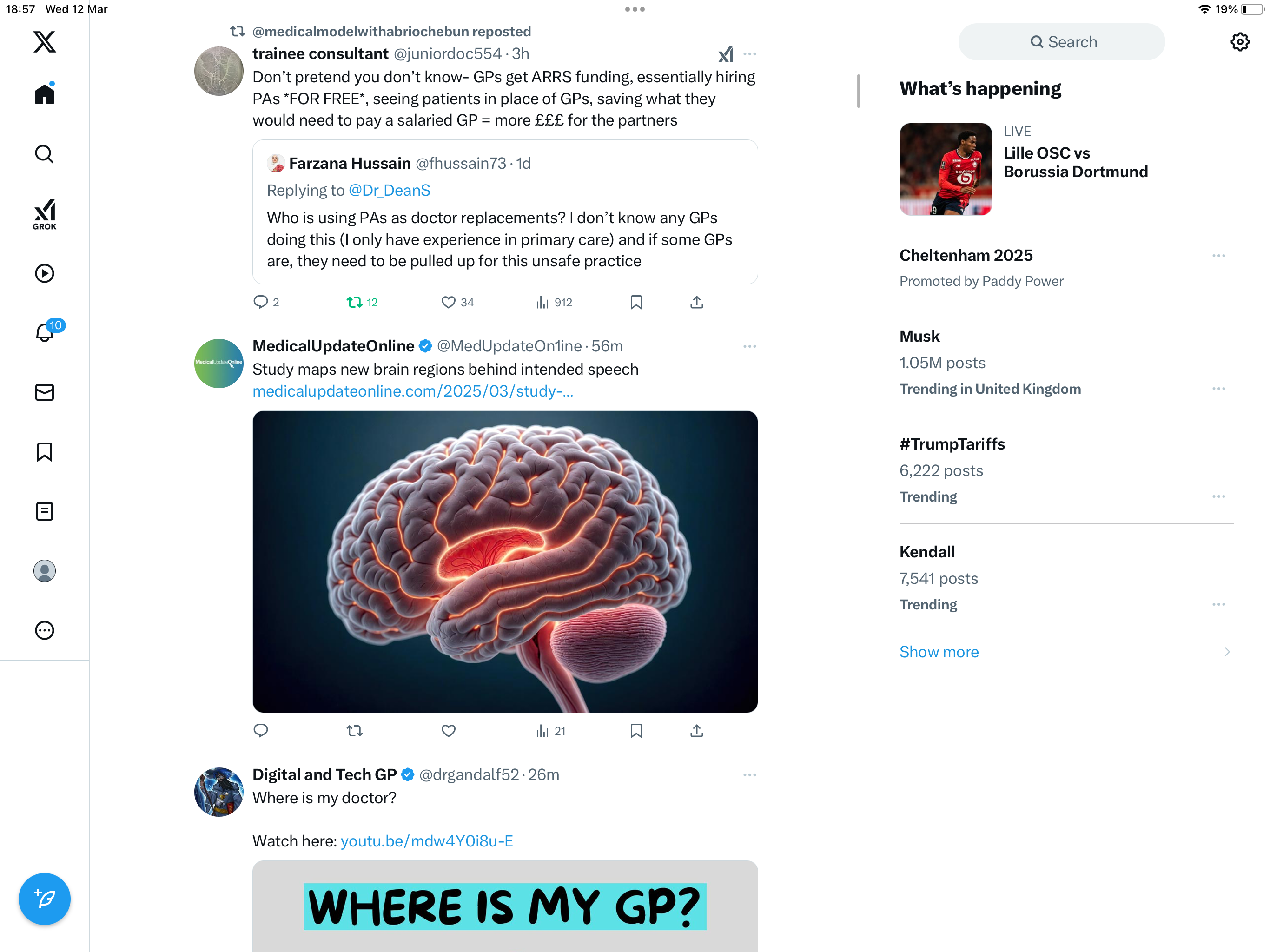Screen dimensions: 1270x952
Task: Open the notifications bell with 10 badge
Action: click(46, 331)
